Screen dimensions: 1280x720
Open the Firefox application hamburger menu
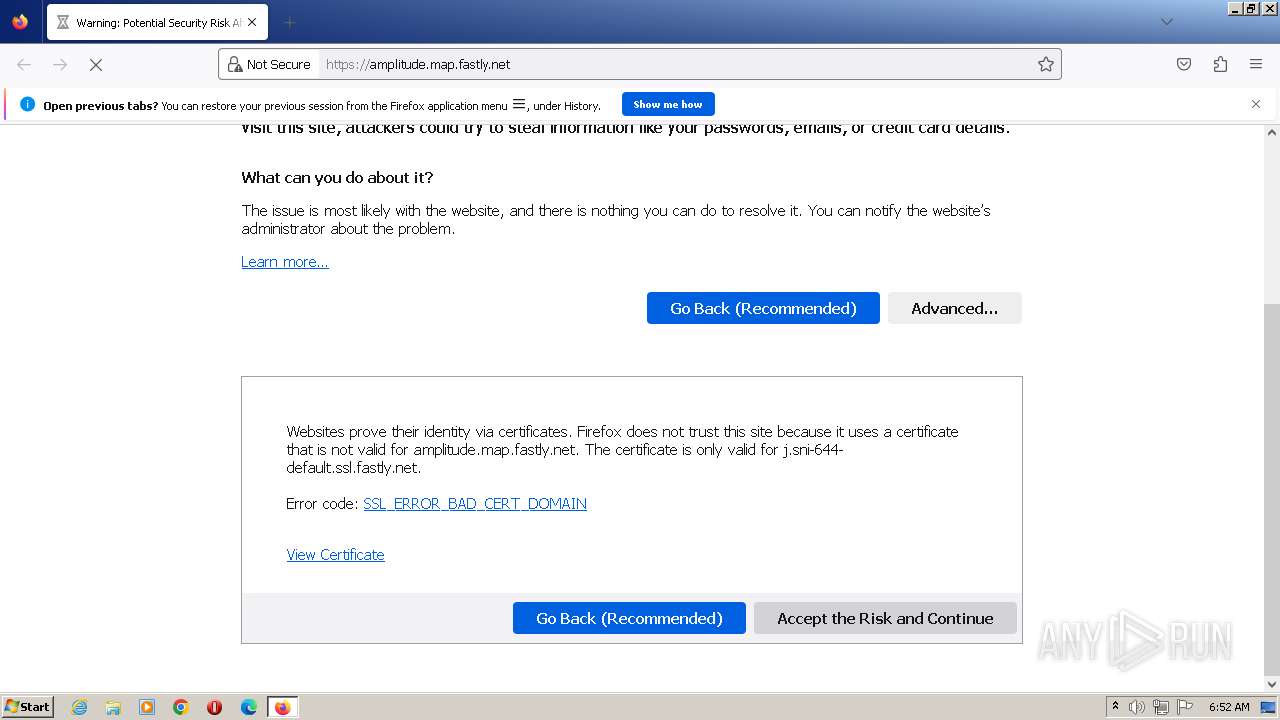click(1256, 64)
